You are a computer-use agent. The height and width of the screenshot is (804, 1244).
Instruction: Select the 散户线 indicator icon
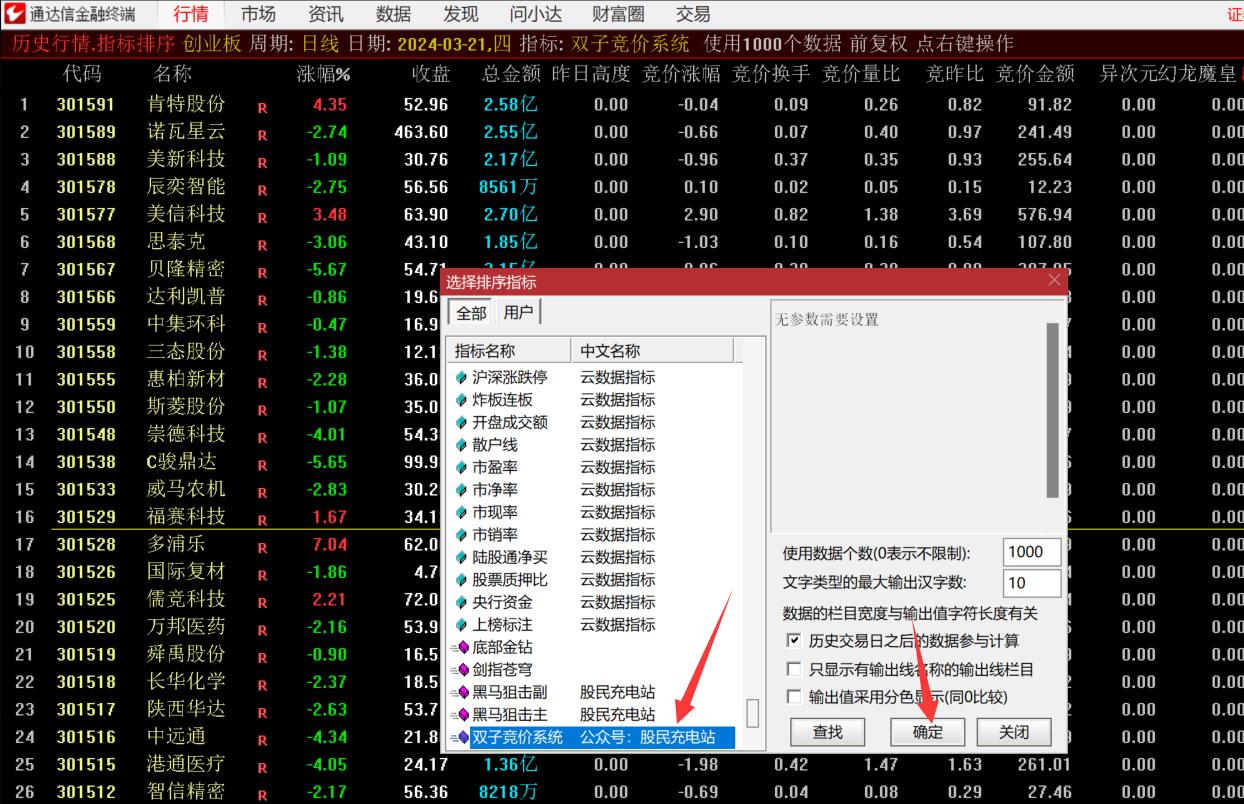tap(460, 444)
